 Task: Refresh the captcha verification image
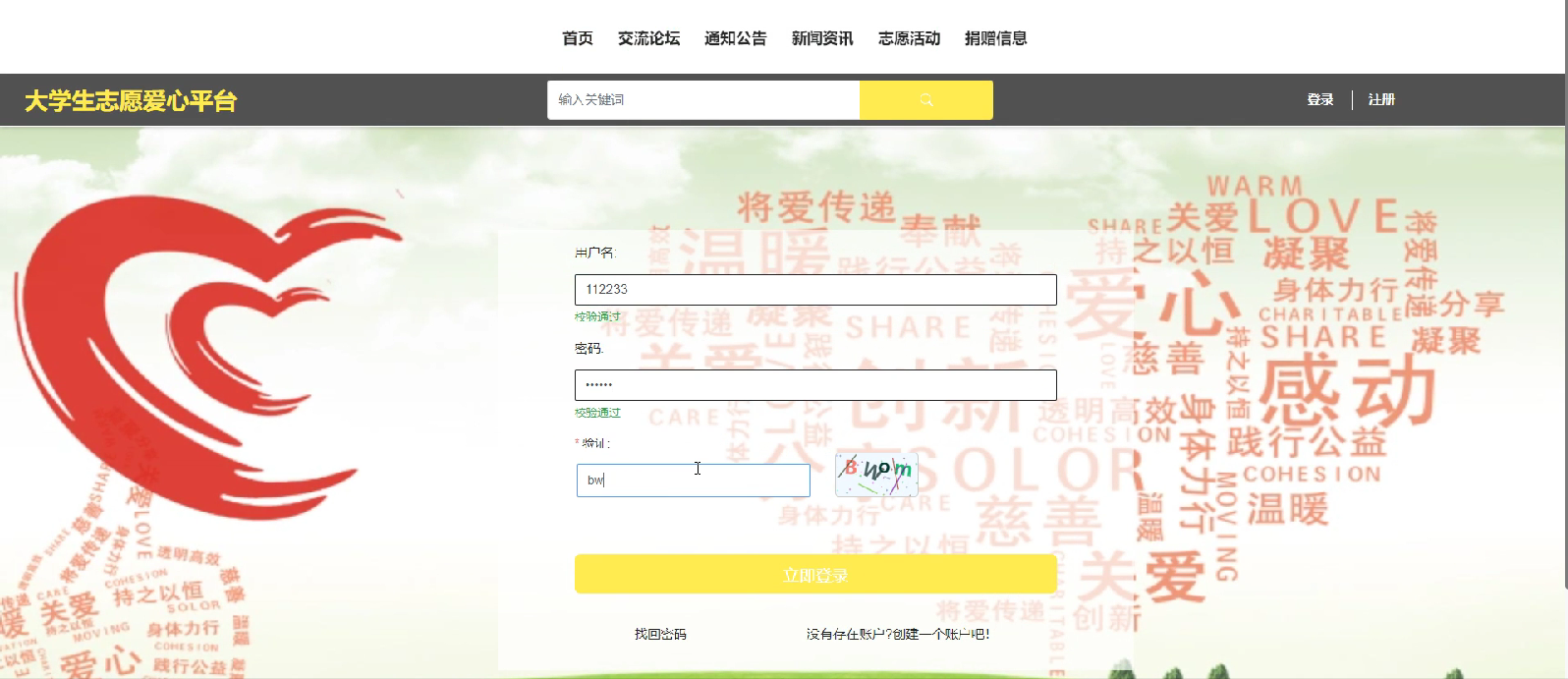click(x=876, y=475)
